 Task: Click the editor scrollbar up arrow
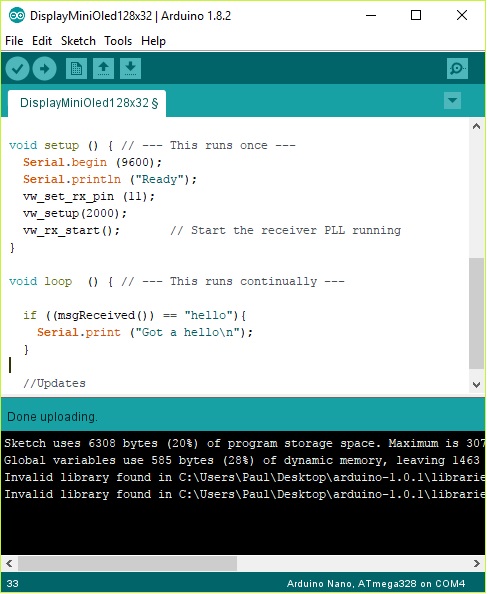477,126
